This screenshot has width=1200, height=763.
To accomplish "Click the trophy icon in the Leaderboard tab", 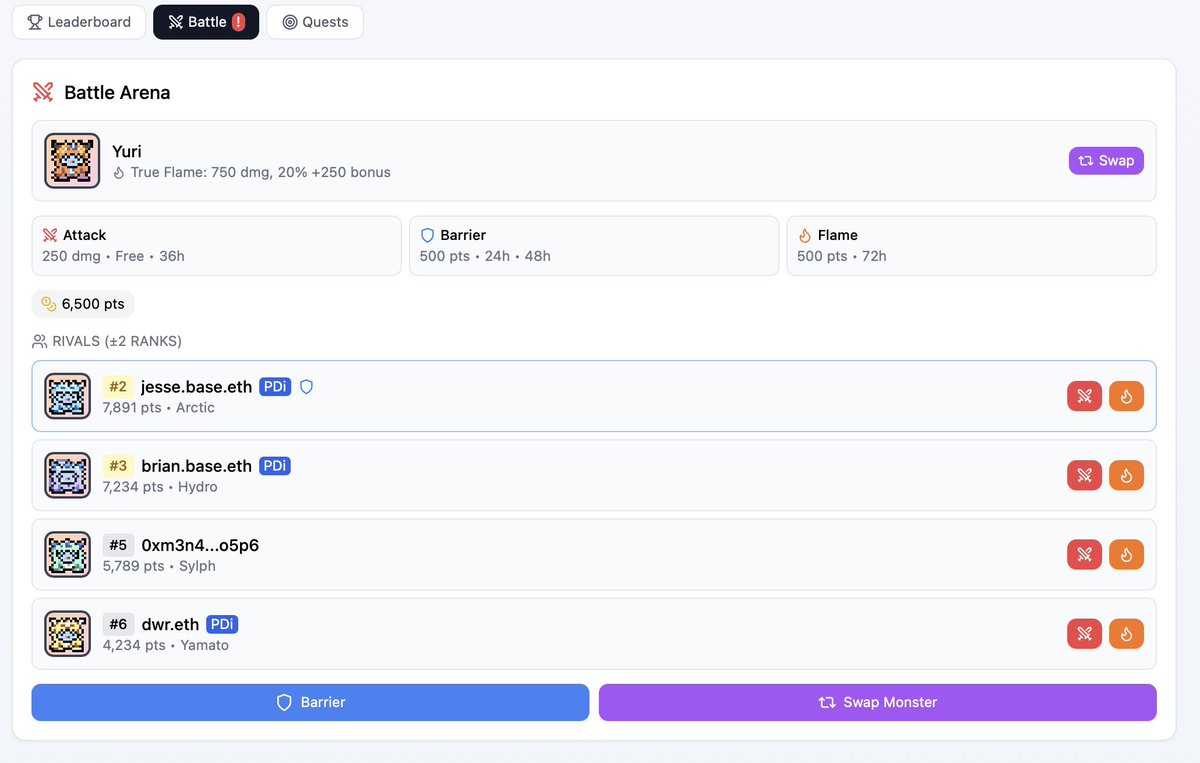I will coord(34,22).
